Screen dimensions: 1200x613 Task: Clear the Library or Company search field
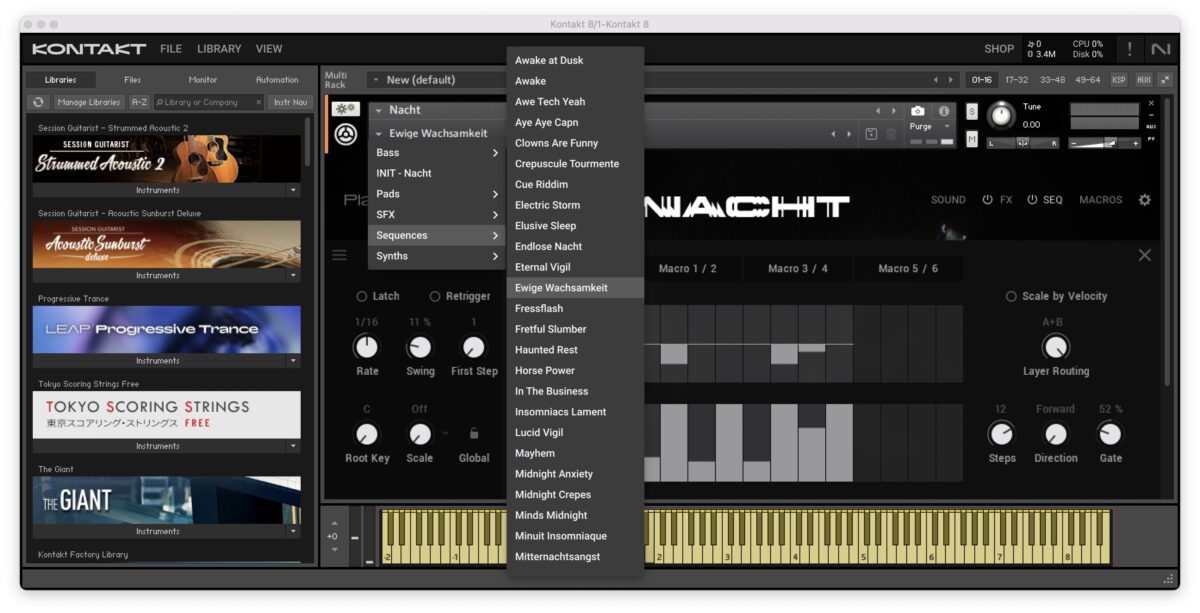coord(259,102)
